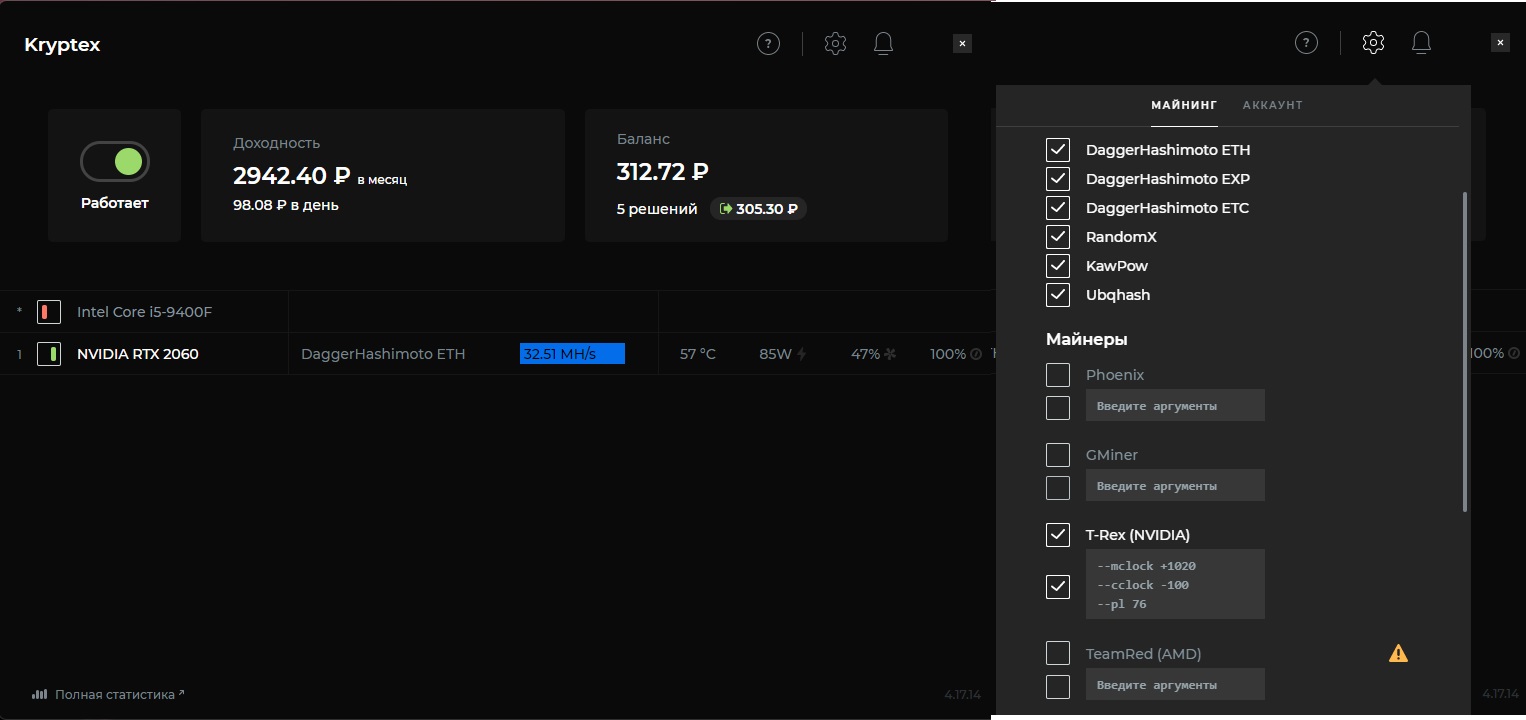
Task: Click the 98.08 ₽ в день value
Action: click(x=286, y=205)
